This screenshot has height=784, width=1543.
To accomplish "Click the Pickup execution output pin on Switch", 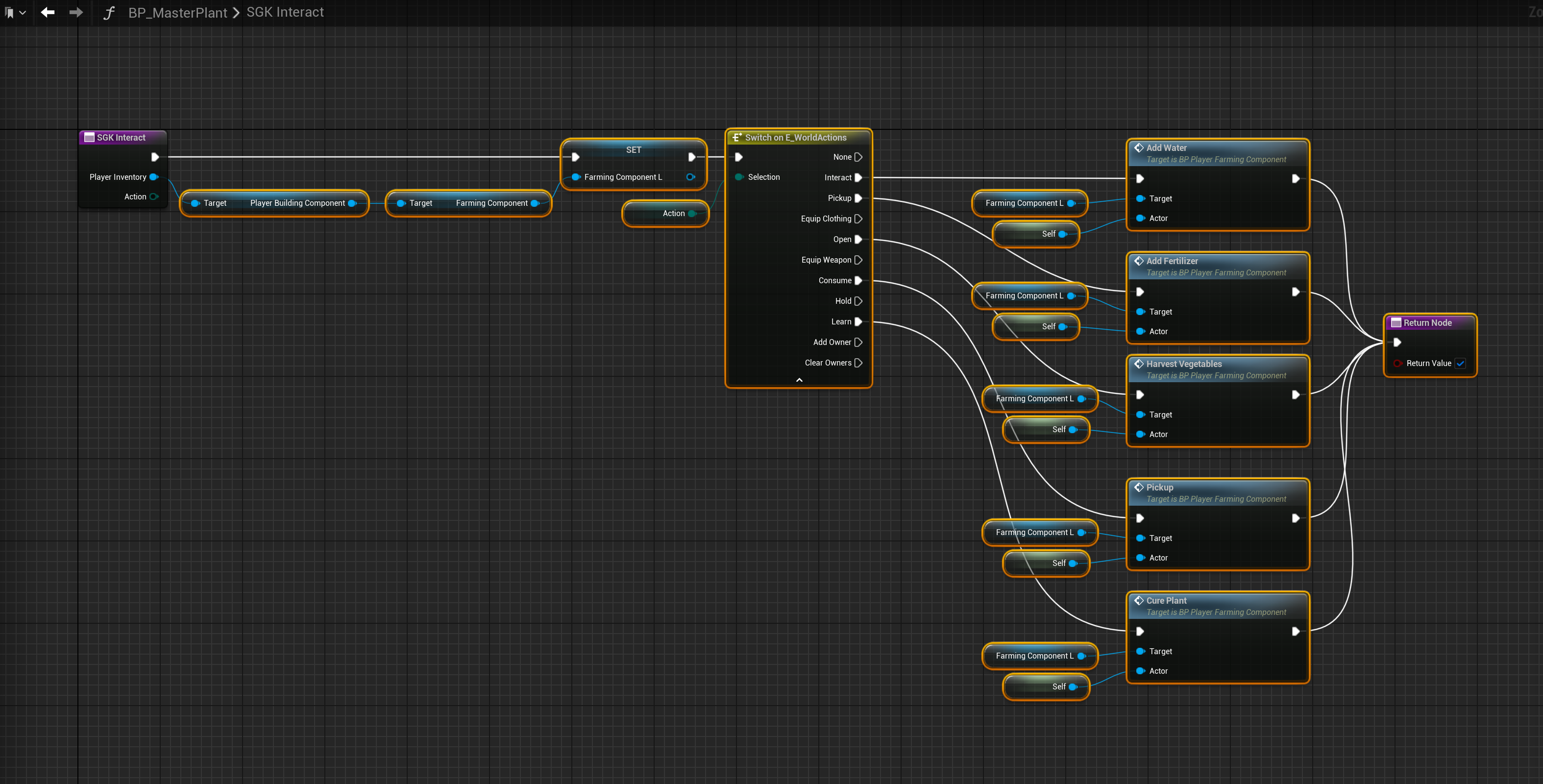I will pyautogui.click(x=858, y=197).
